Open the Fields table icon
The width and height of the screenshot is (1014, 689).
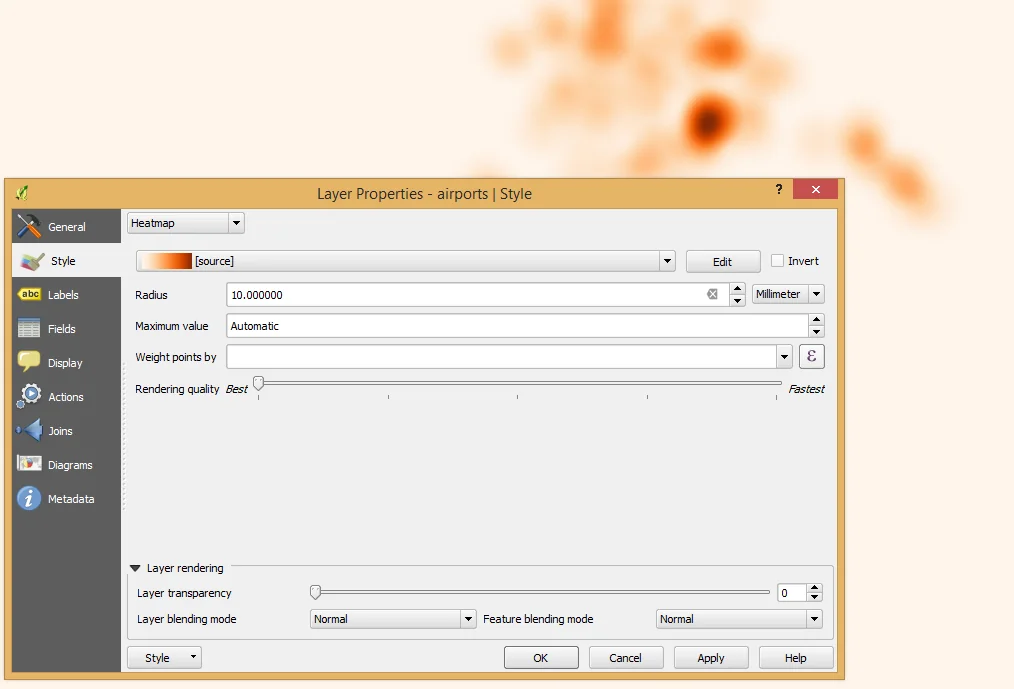tap(30, 329)
